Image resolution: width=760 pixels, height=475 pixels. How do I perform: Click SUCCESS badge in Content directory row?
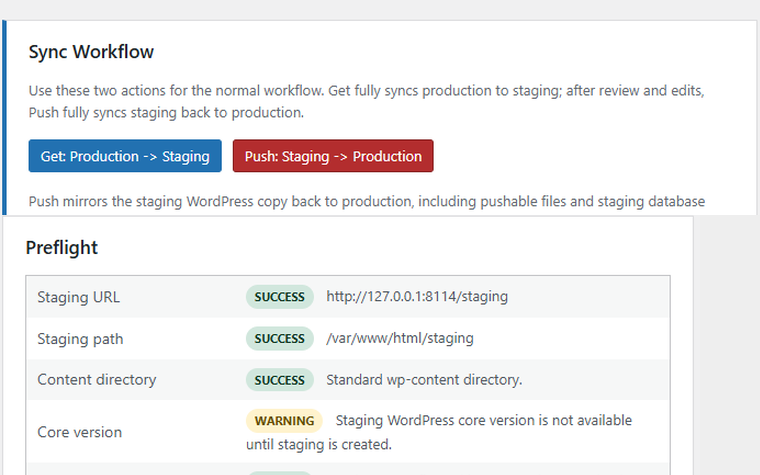pyautogui.click(x=280, y=380)
